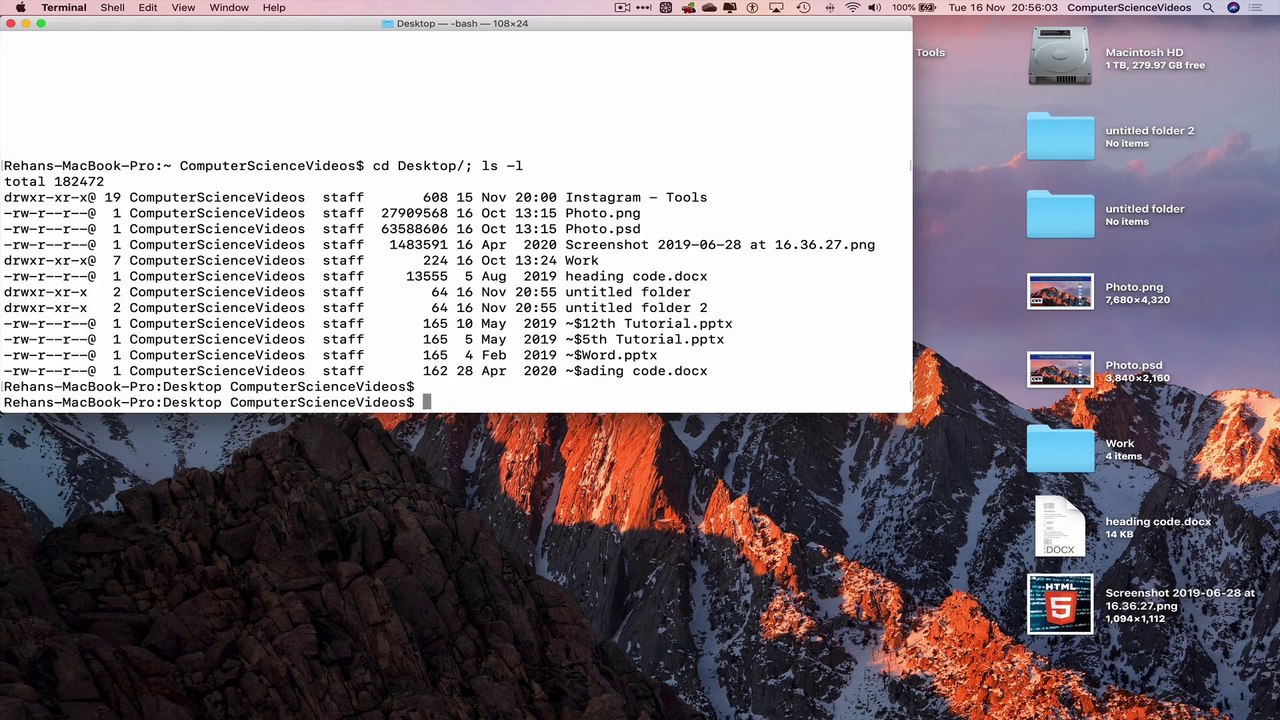Open the accessibility status menu icon
This screenshot has height=720, width=1280.
click(752, 7)
